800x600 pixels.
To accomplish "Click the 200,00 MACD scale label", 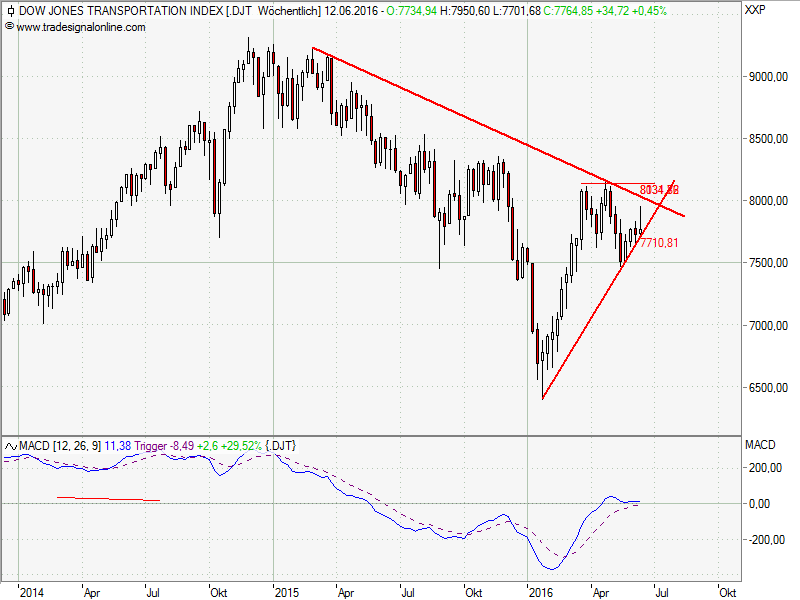I will (x=764, y=467).
